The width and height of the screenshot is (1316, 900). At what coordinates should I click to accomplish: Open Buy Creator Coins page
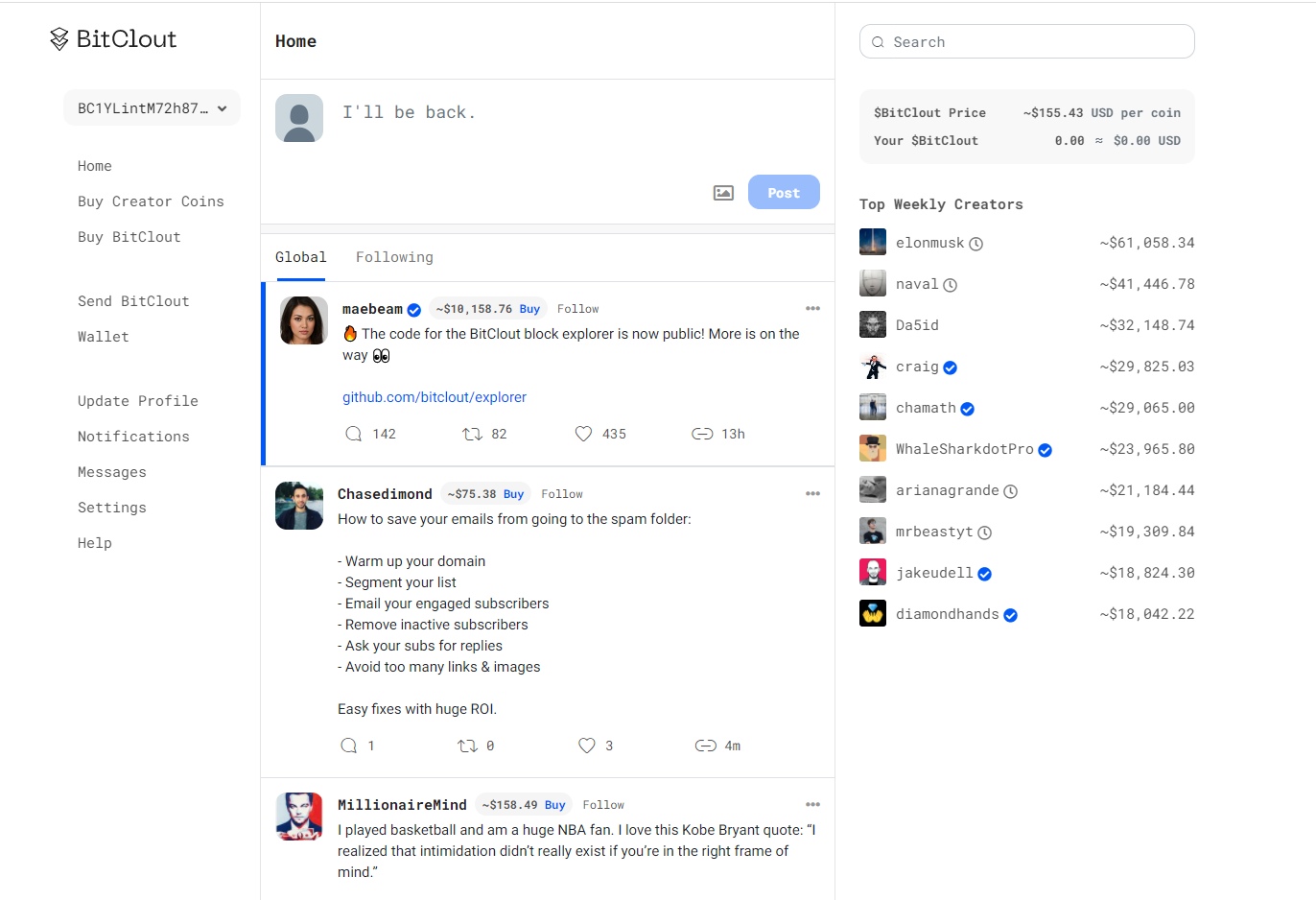tap(151, 201)
